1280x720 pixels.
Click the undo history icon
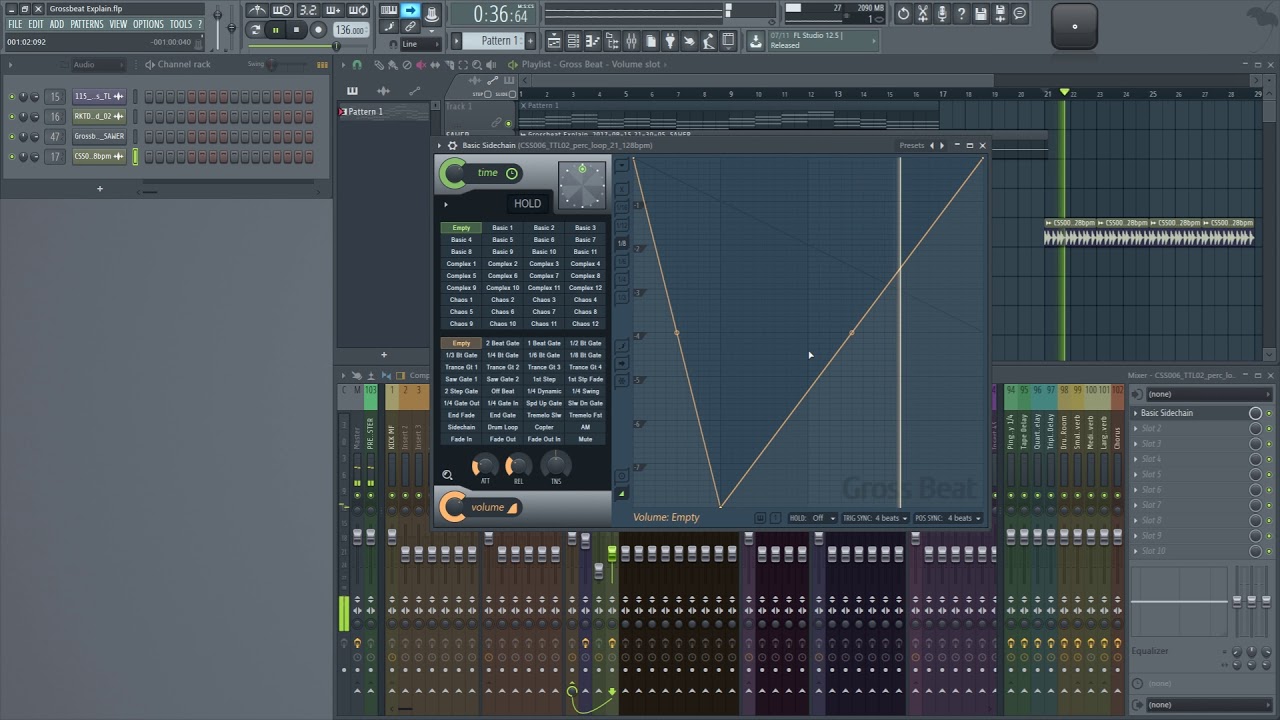(x=903, y=13)
